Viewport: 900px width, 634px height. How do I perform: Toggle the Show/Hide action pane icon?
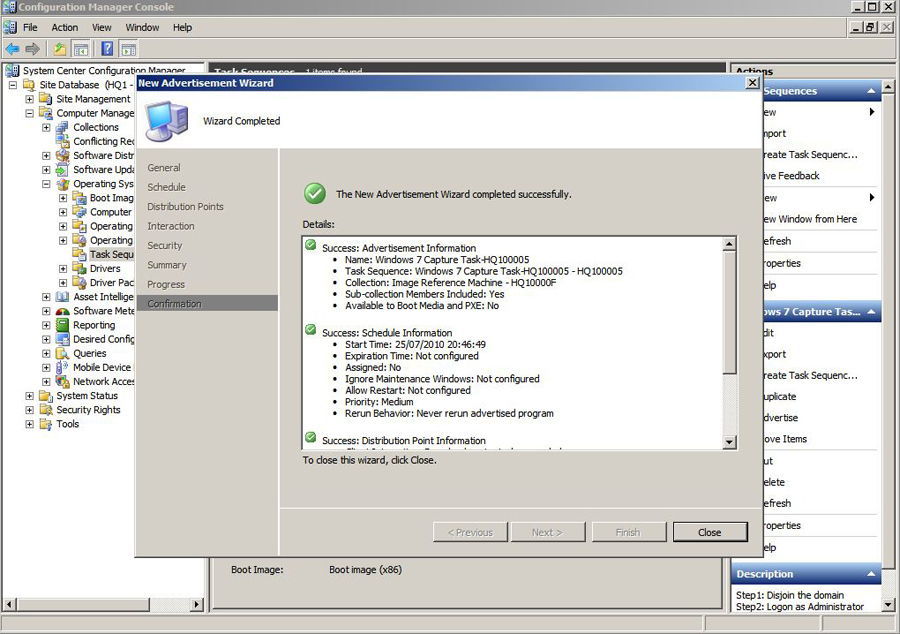[x=128, y=49]
